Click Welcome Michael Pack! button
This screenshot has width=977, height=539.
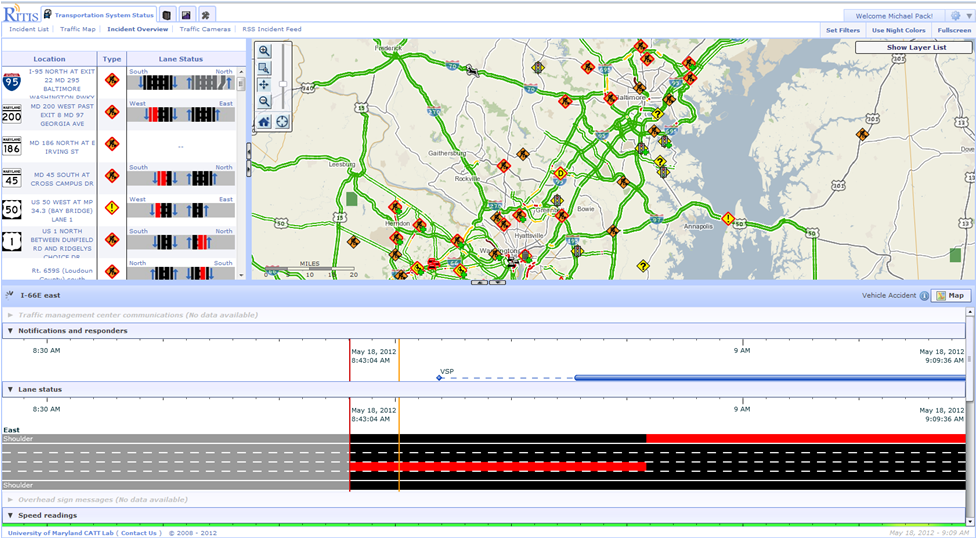point(894,16)
